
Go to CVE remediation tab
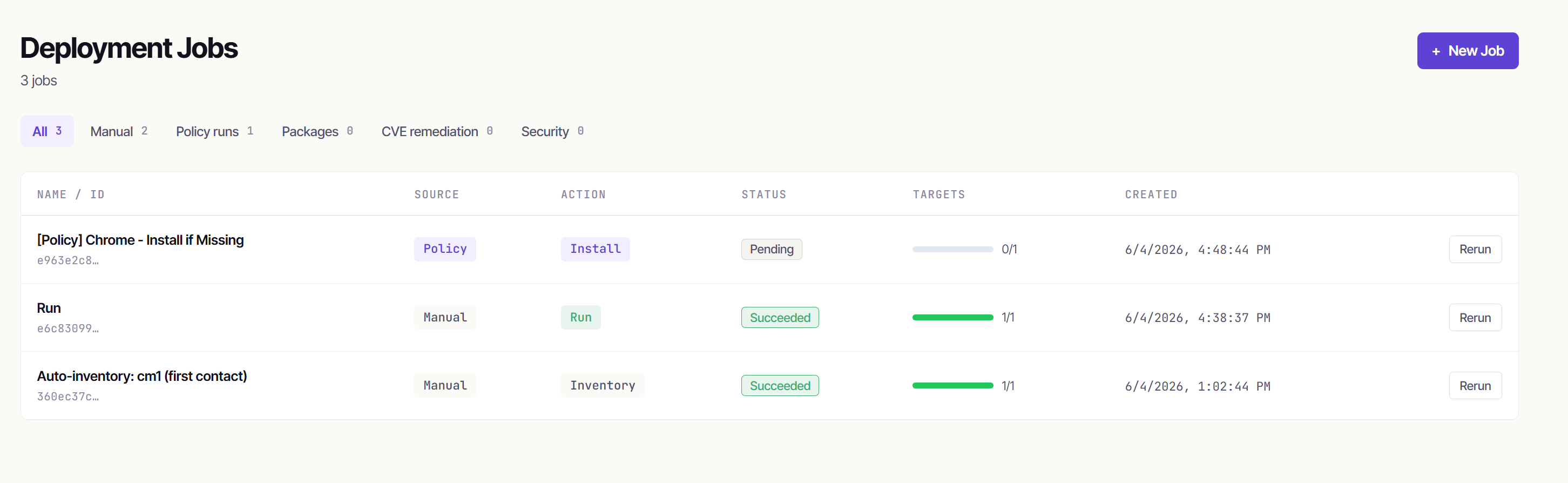437,131
